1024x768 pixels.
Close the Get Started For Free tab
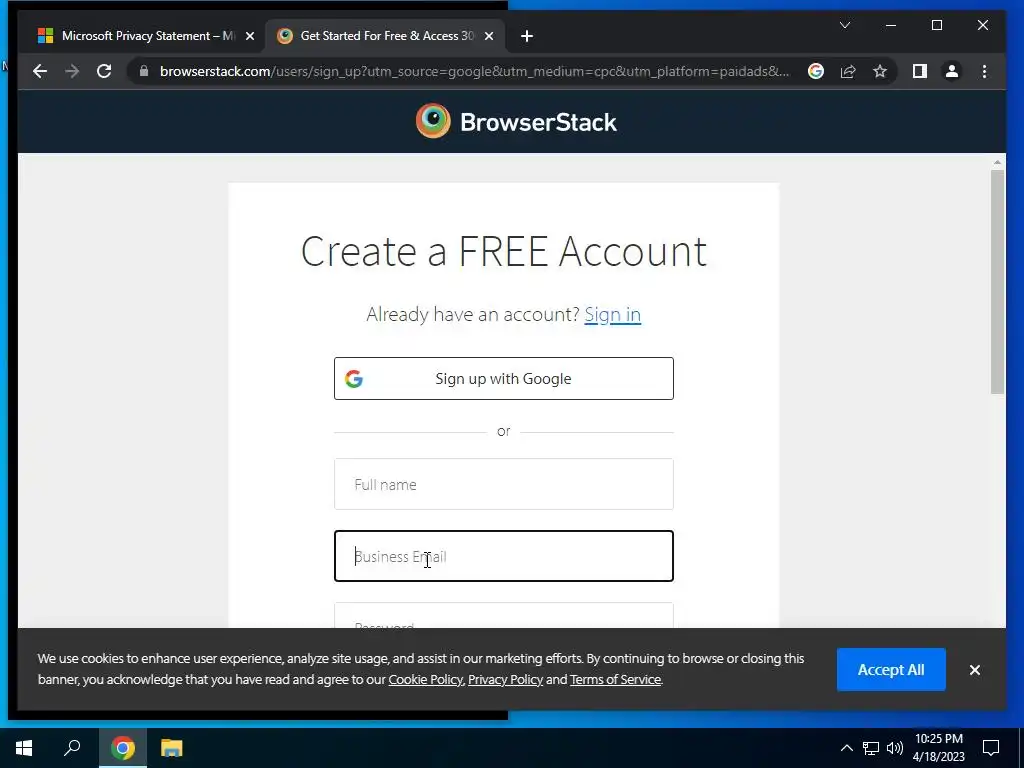(x=488, y=36)
